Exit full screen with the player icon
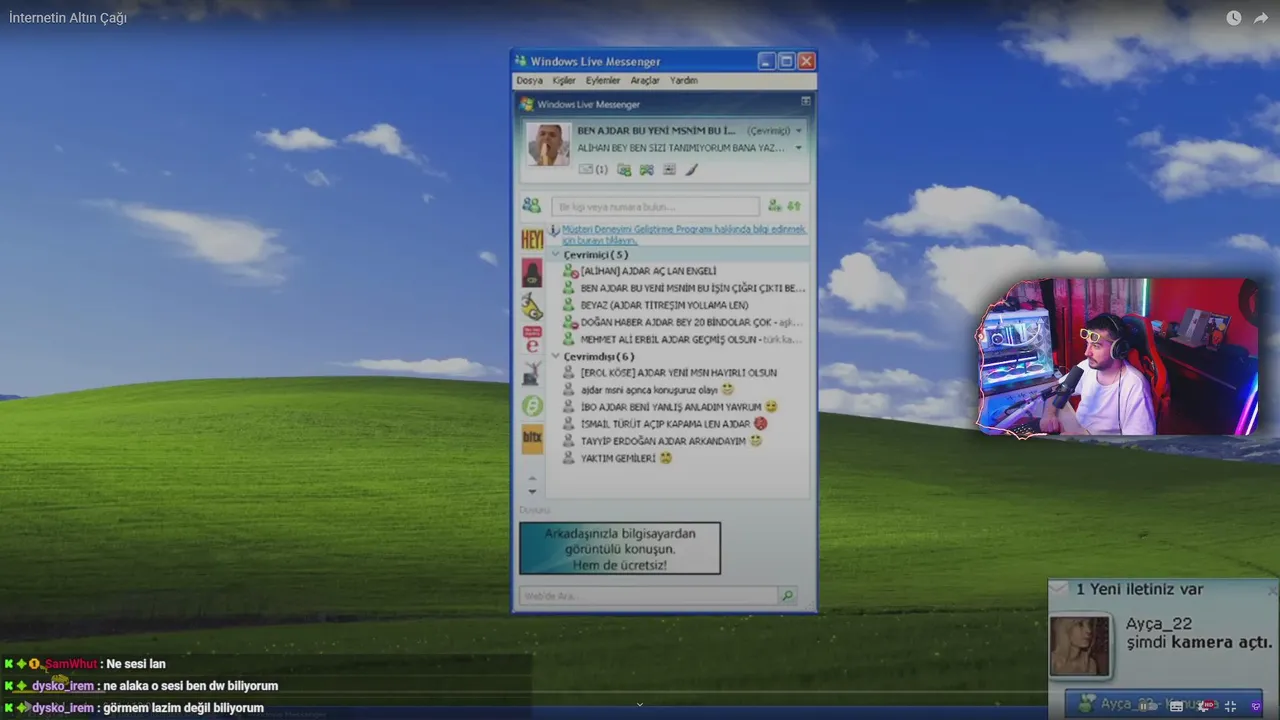 pyautogui.click(x=1231, y=706)
